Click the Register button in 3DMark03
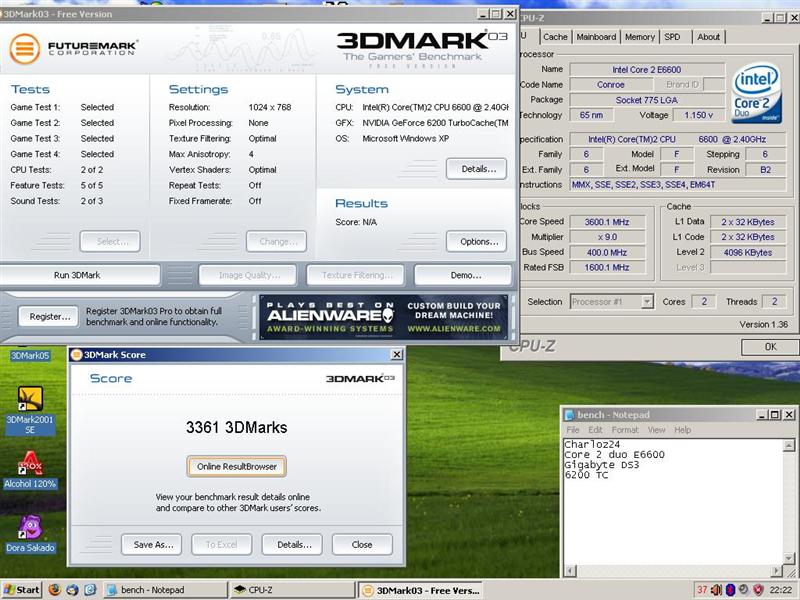The height and width of the screenshot is (600, 800). [x=49, y=316]
